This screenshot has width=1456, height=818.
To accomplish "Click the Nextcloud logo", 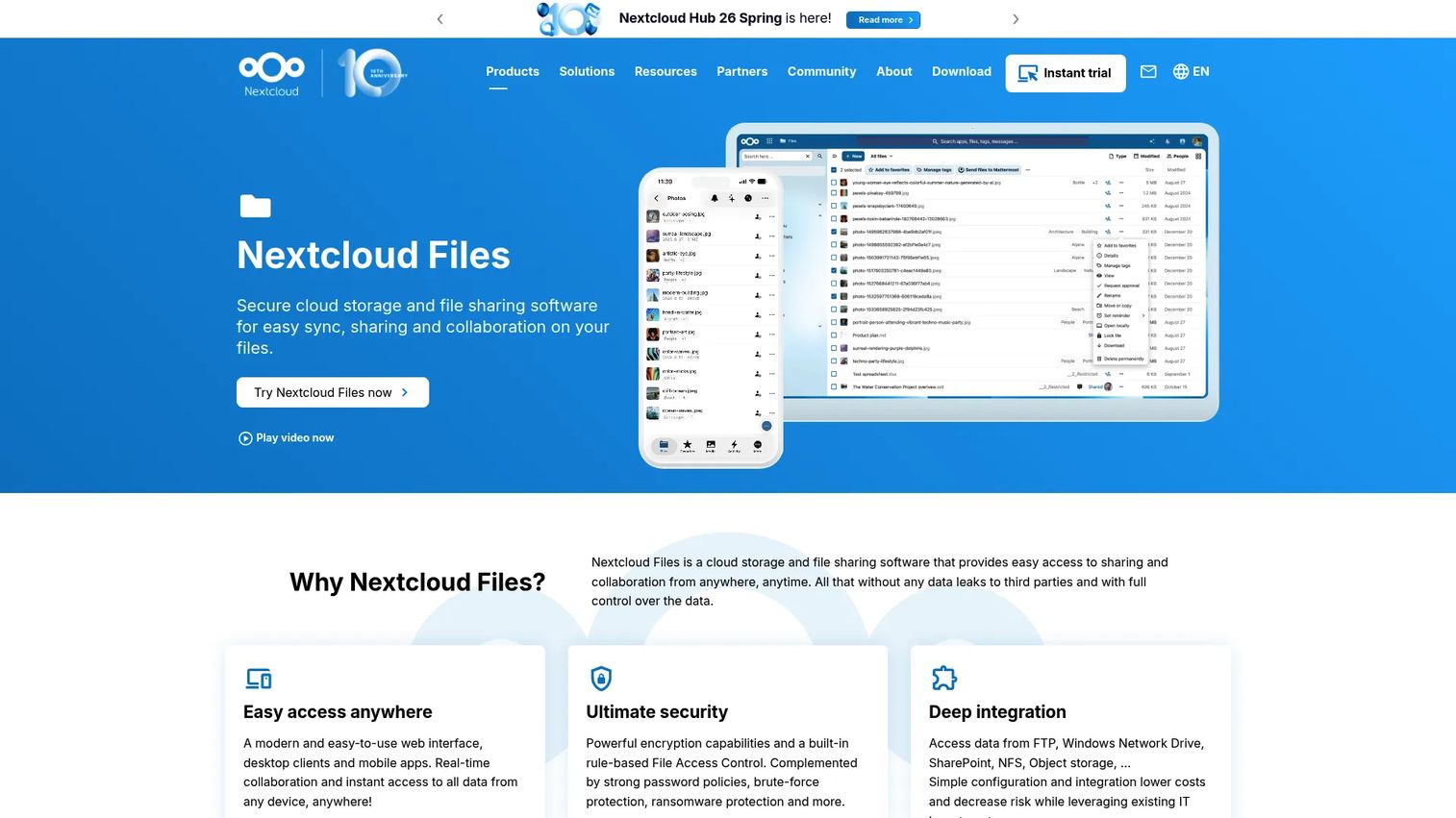I will [271, 74].
